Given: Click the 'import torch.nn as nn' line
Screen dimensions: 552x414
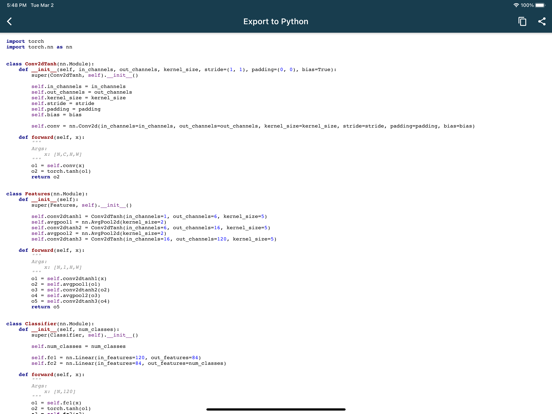Looking at the screenshot, I should click(39, 47).
